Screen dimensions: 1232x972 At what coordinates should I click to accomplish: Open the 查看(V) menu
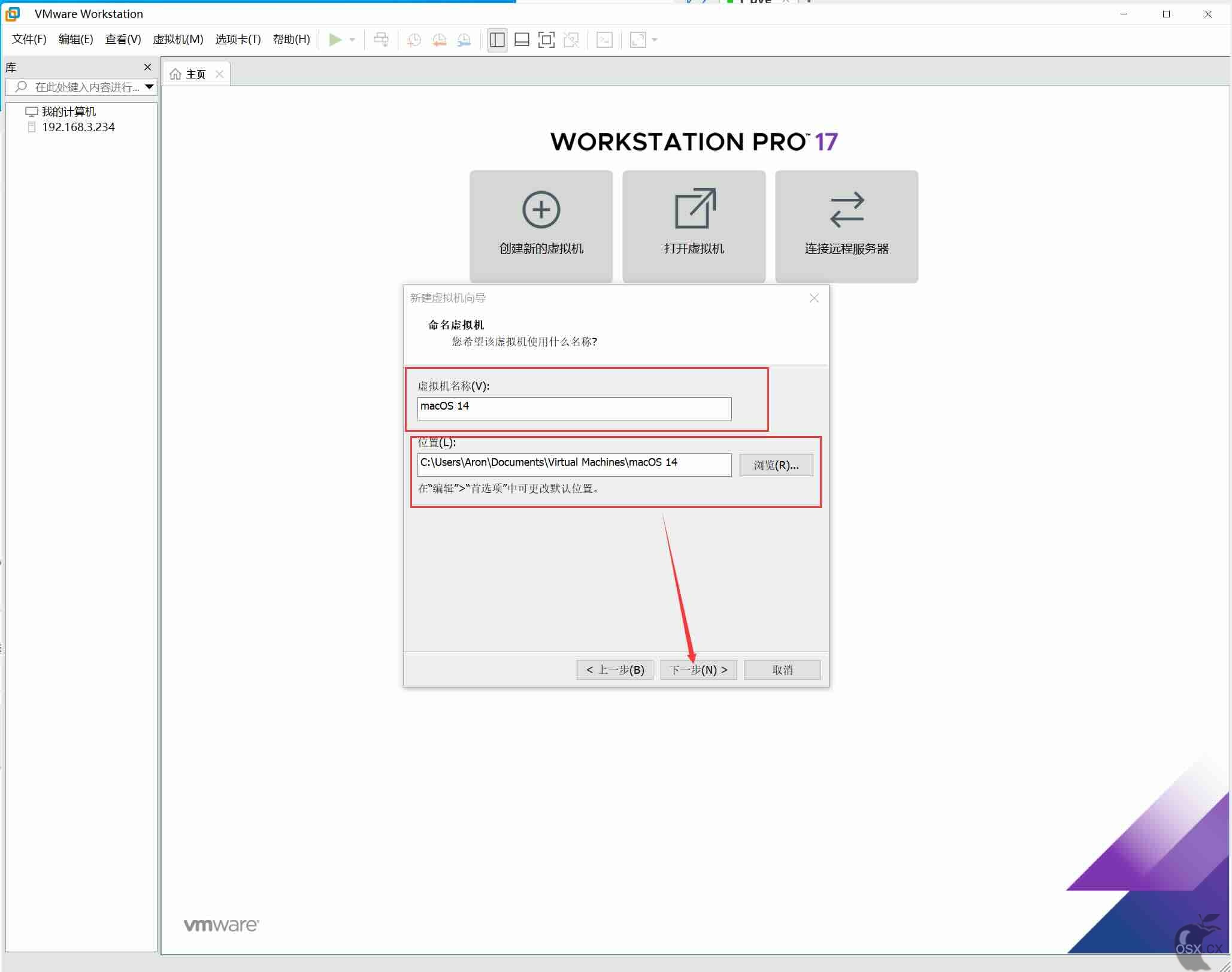coord(123,40)
